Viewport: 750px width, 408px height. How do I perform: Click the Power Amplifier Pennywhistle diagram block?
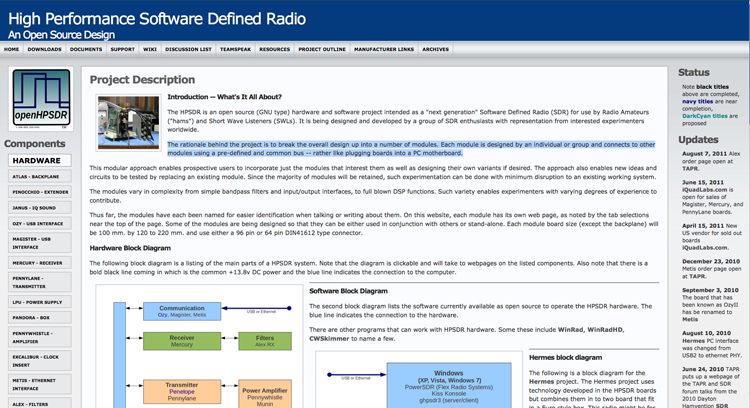click(x=264, y=393)
